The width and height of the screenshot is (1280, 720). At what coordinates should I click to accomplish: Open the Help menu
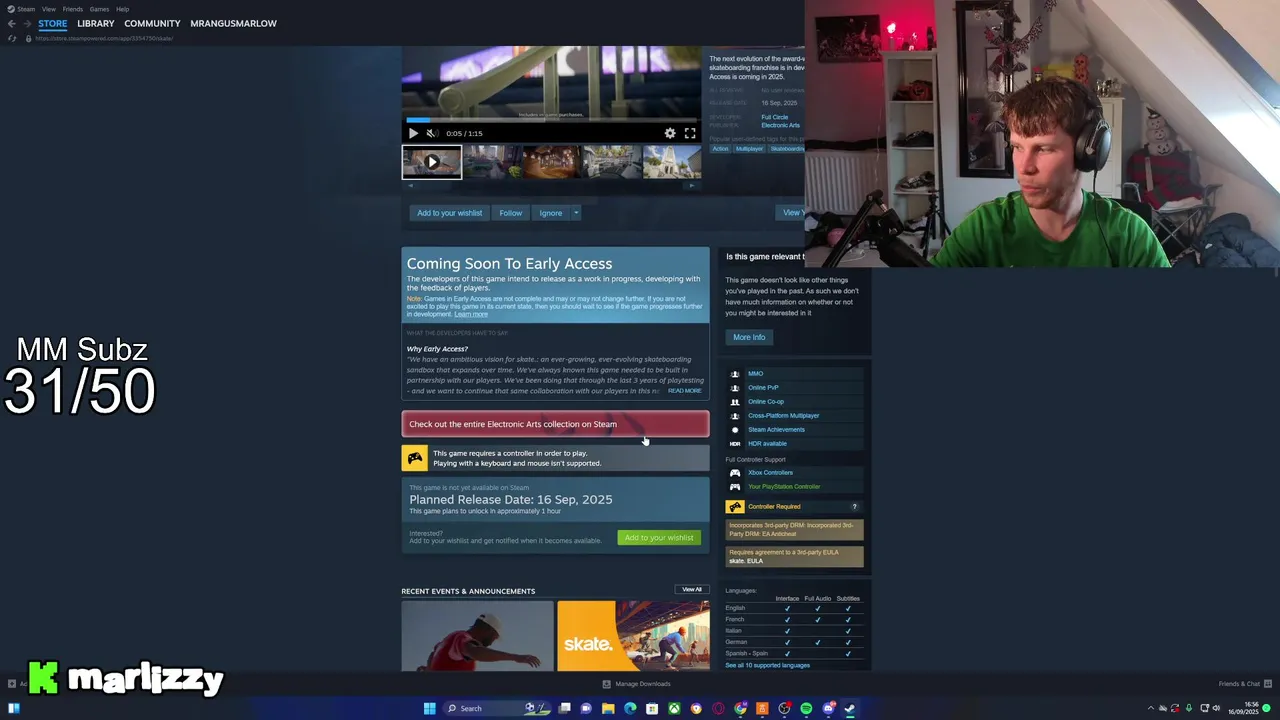(122, 9)
